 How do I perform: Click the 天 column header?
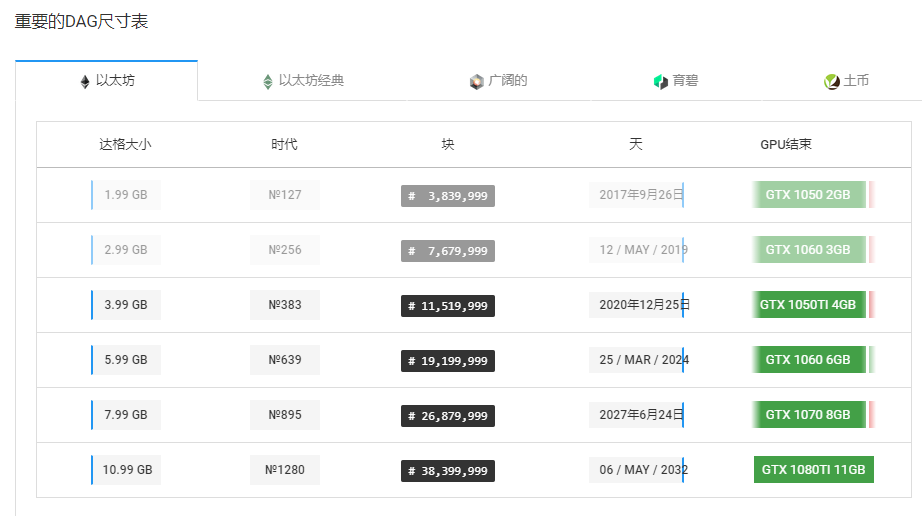[636, 145]
